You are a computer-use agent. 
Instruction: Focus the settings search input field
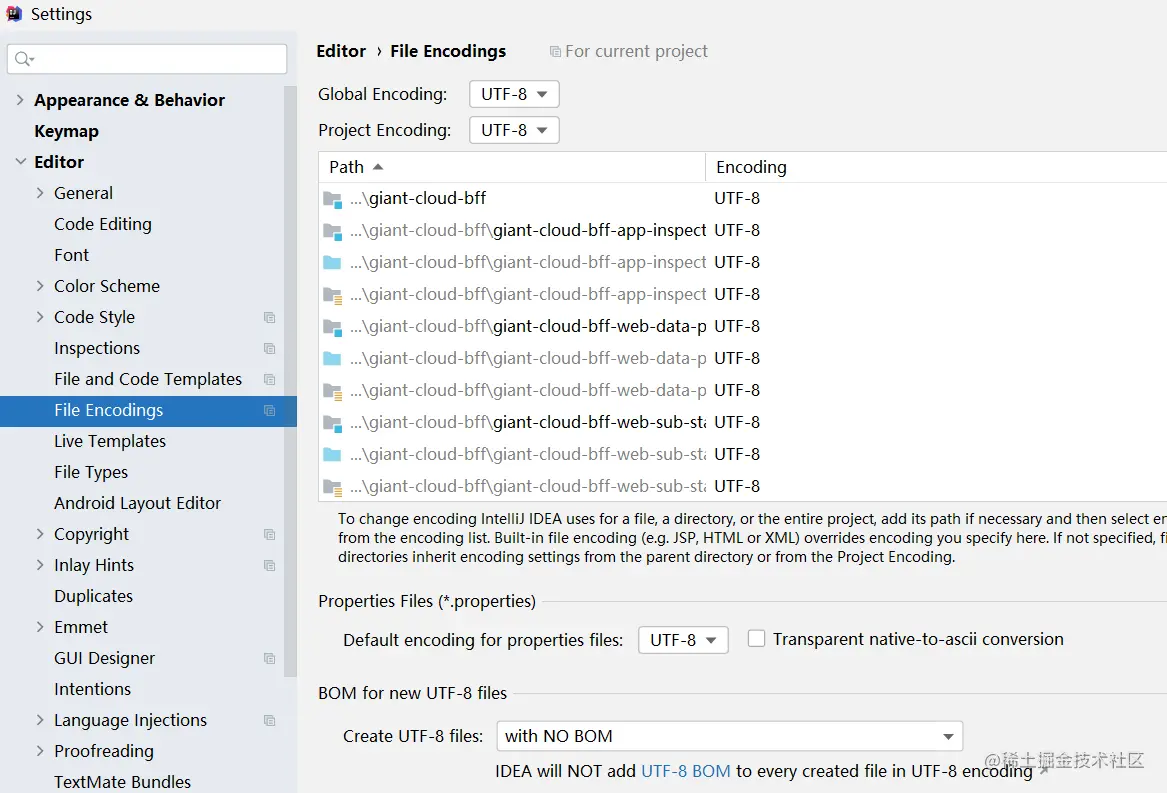[147, 59]
